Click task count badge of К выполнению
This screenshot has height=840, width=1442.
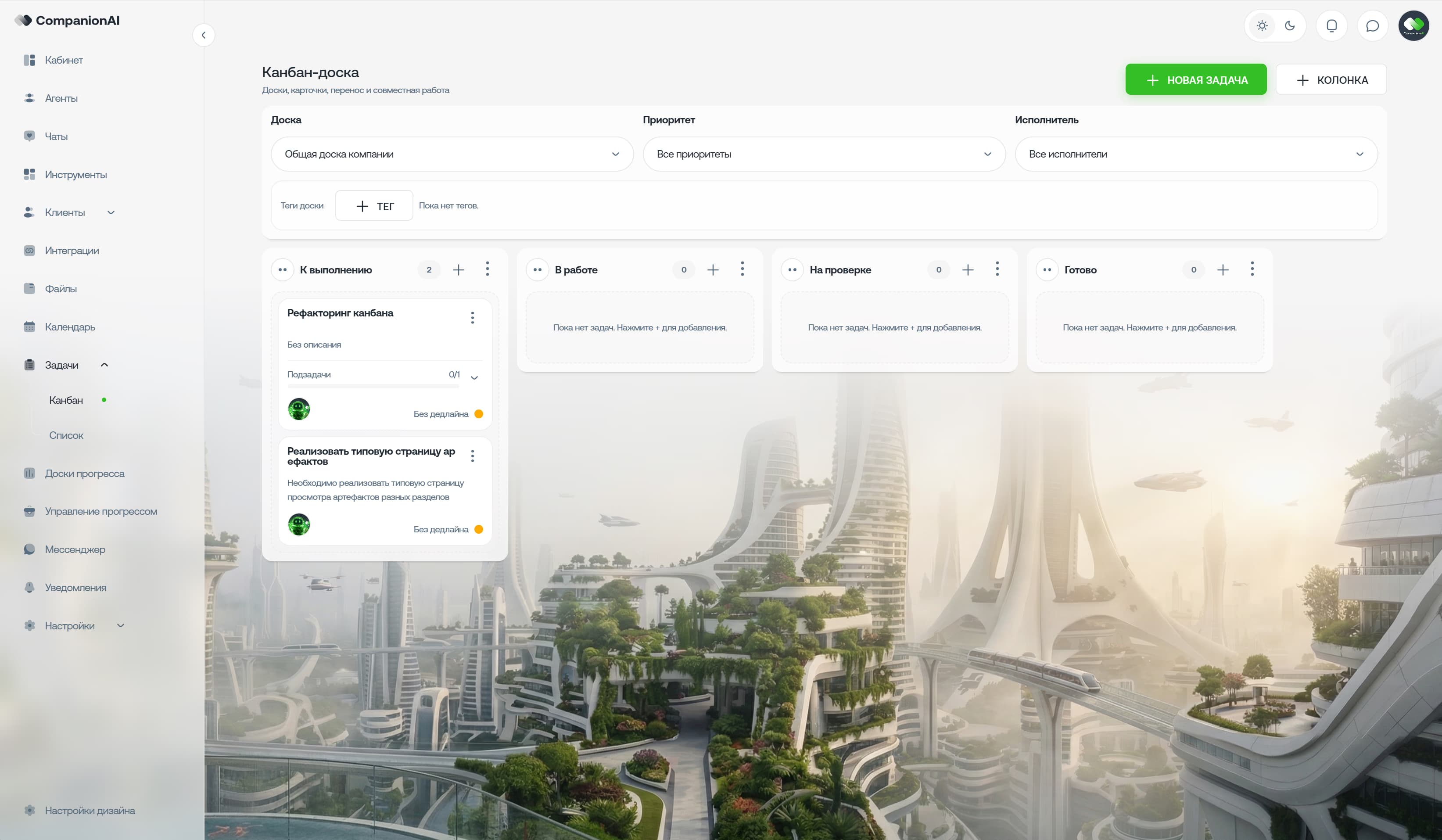429,270
